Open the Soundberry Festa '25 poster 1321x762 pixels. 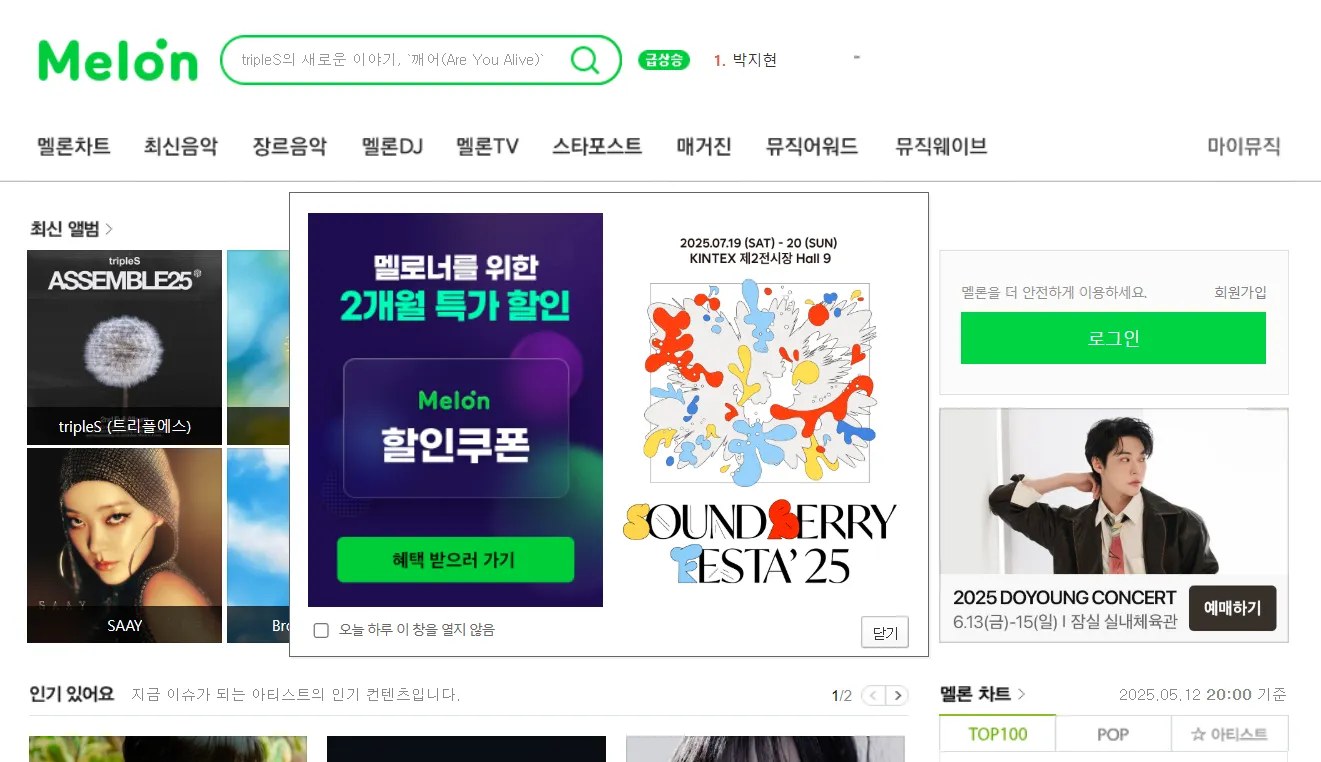click(760, 410)
